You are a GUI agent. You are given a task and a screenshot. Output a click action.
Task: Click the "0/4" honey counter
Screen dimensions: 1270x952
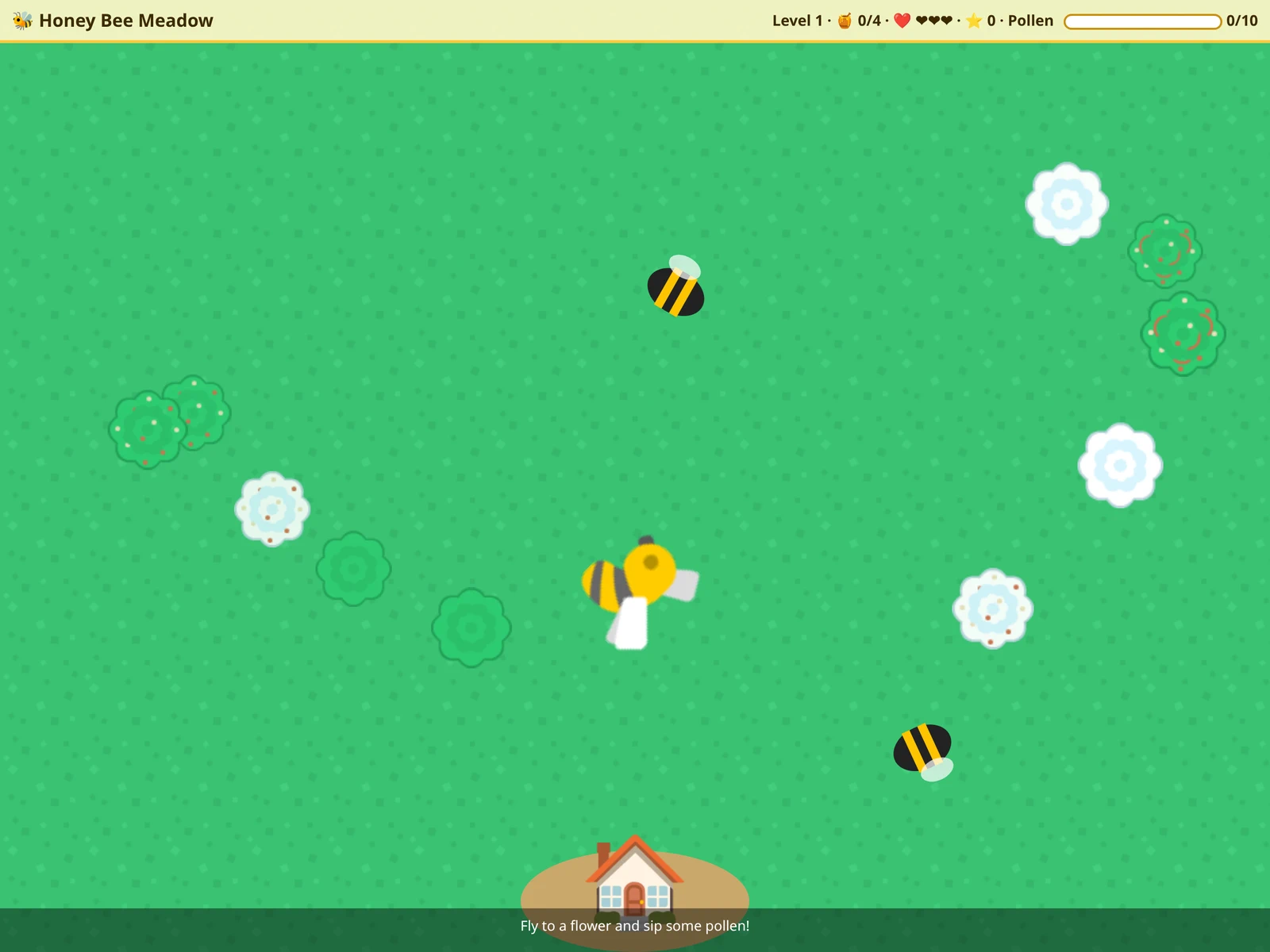click(869, 21)
